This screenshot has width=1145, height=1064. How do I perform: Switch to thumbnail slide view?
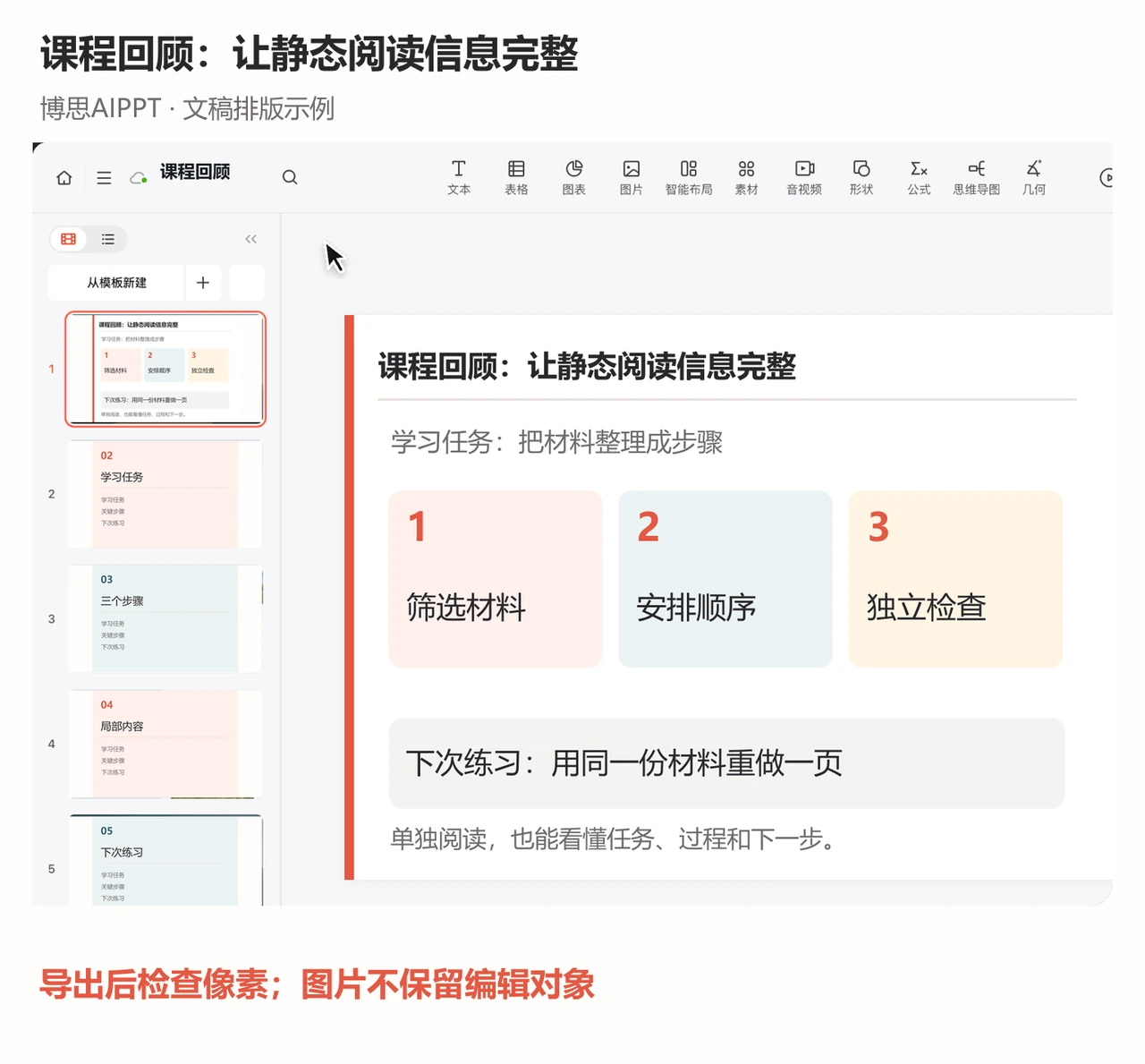pyautogui.click(x=69, y=239)
